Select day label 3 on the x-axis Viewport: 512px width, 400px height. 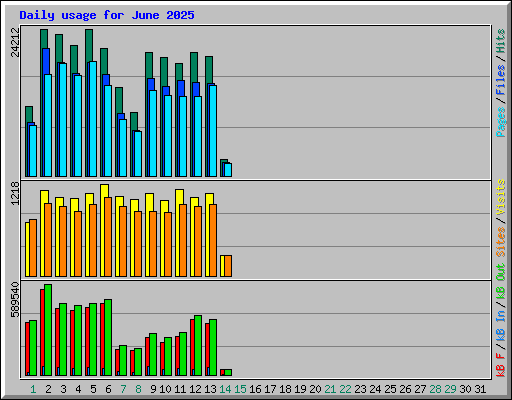[x=63, y=389]
